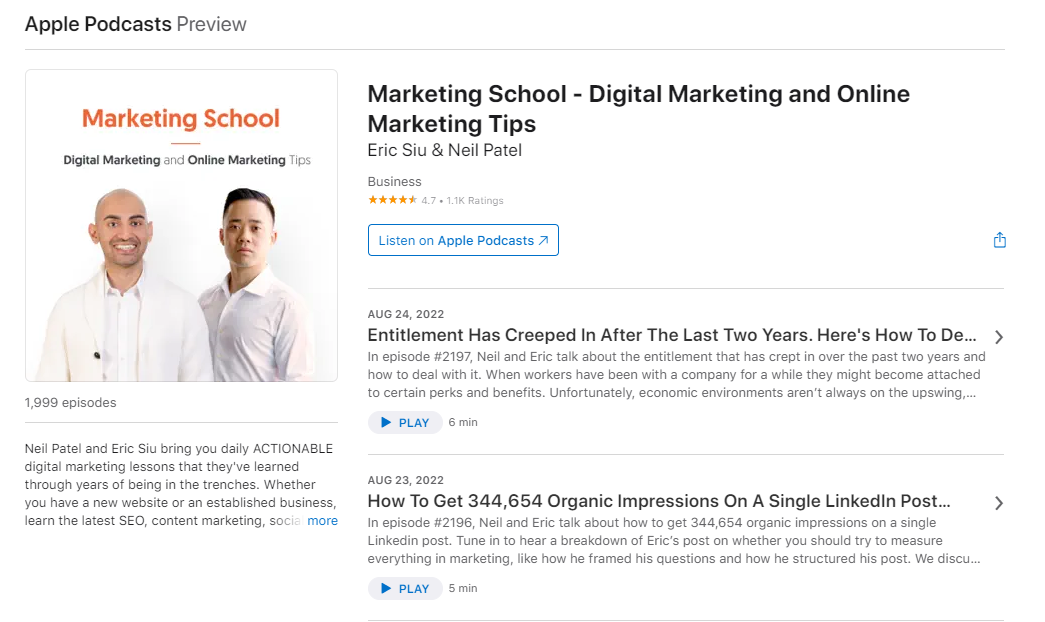Click the AUG 24, 2022 date
Screen dimensions: 1045x622
[406, 314]
